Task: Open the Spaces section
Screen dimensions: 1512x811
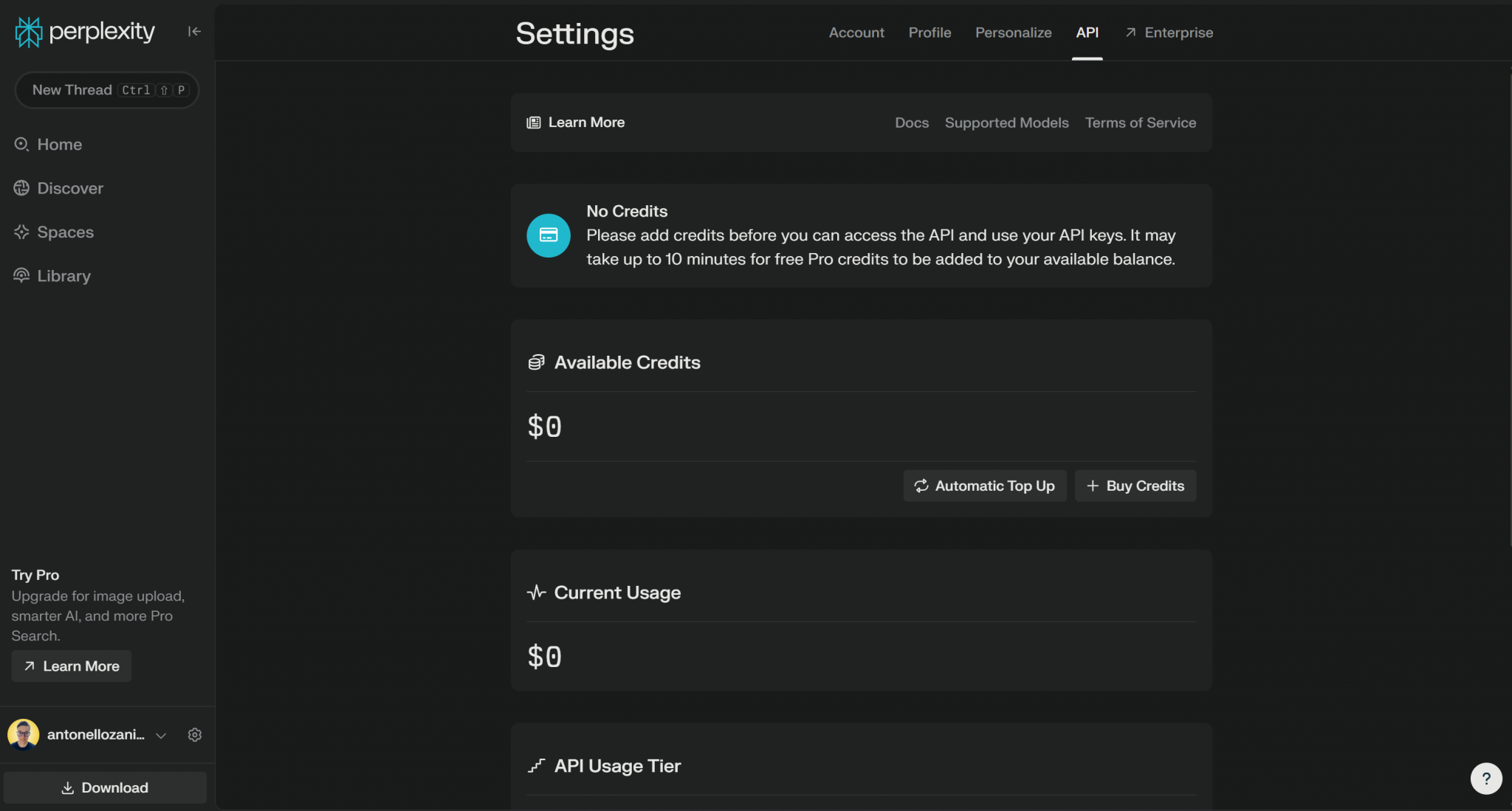Action: (x=64, y=232)
